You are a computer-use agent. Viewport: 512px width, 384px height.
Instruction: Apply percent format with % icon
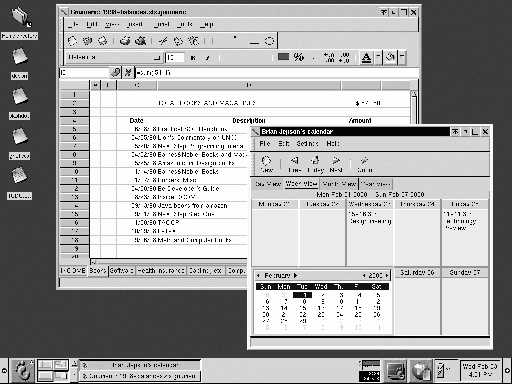pos(299,57)
